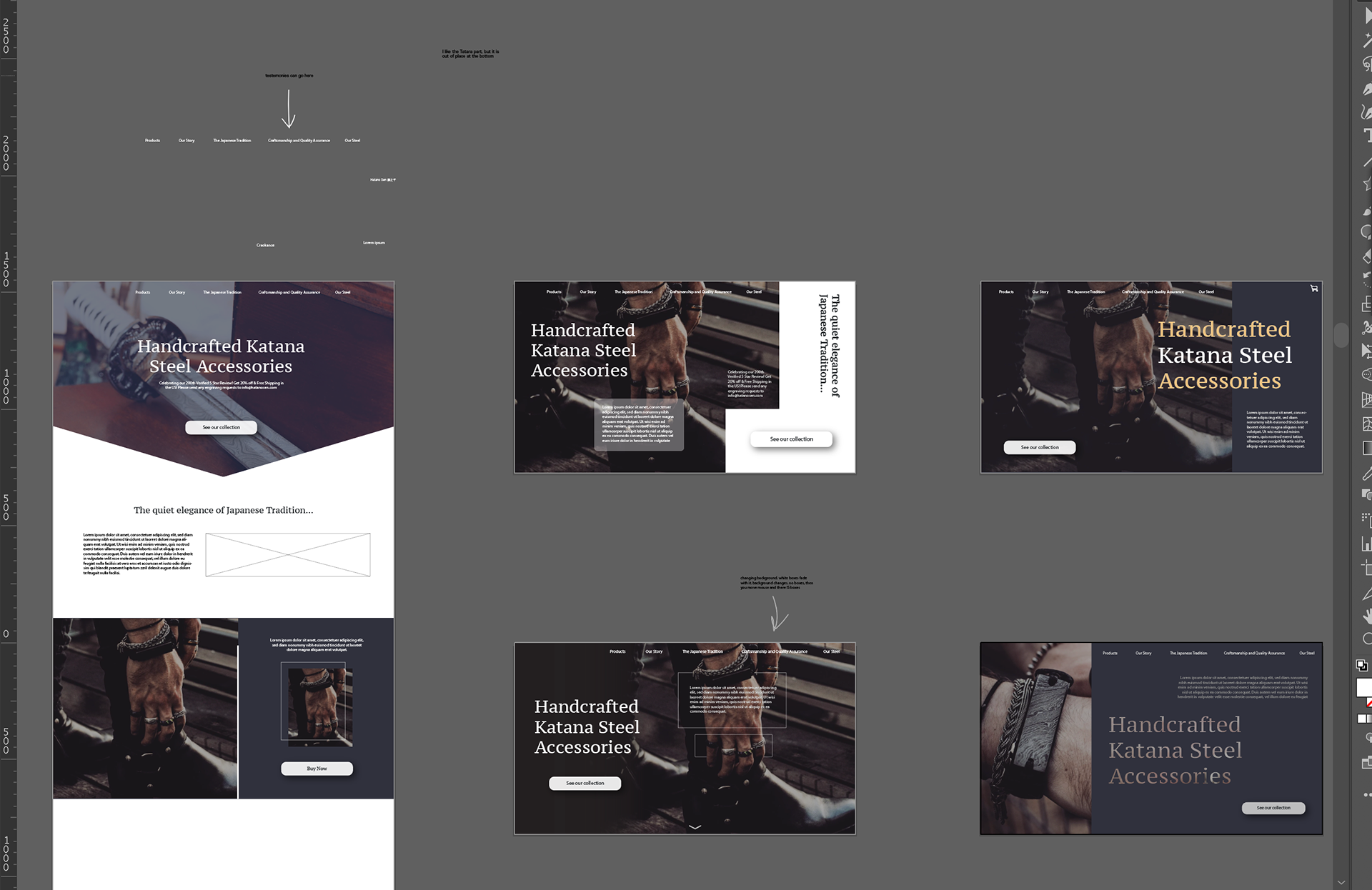
Task: Open Edit Toolbar three-dots menu
Action: (1366, 794)
